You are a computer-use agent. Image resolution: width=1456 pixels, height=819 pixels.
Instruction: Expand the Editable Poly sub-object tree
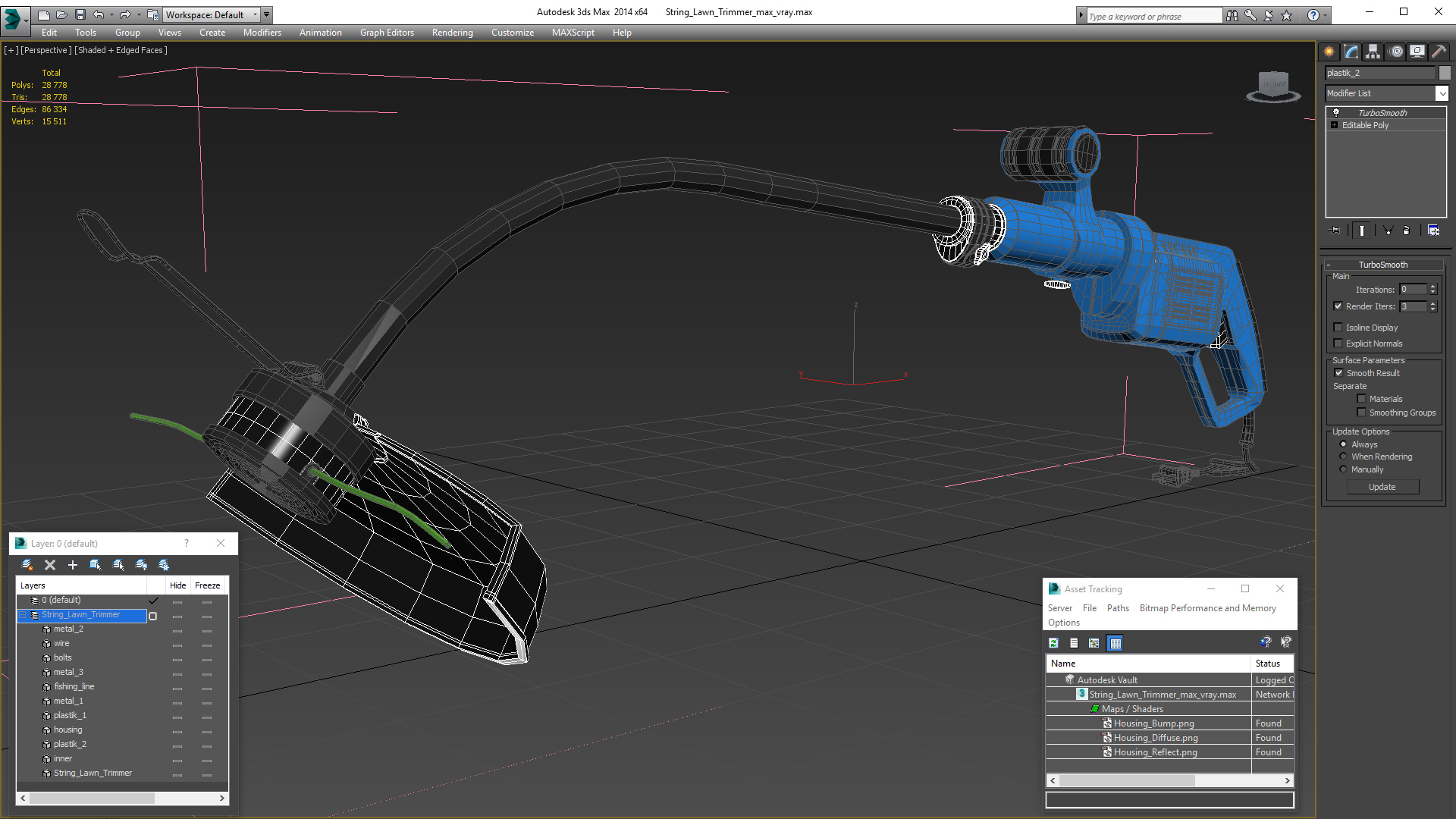1335,125
